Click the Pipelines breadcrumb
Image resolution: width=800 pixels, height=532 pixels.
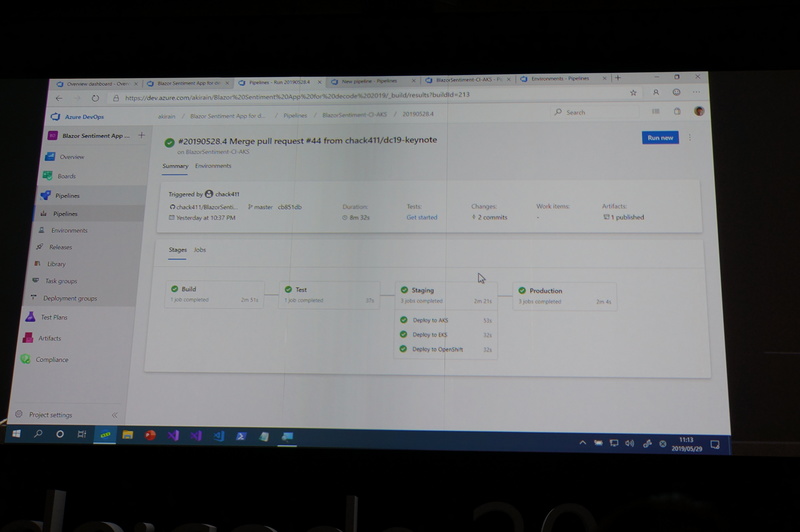point(295,115)
